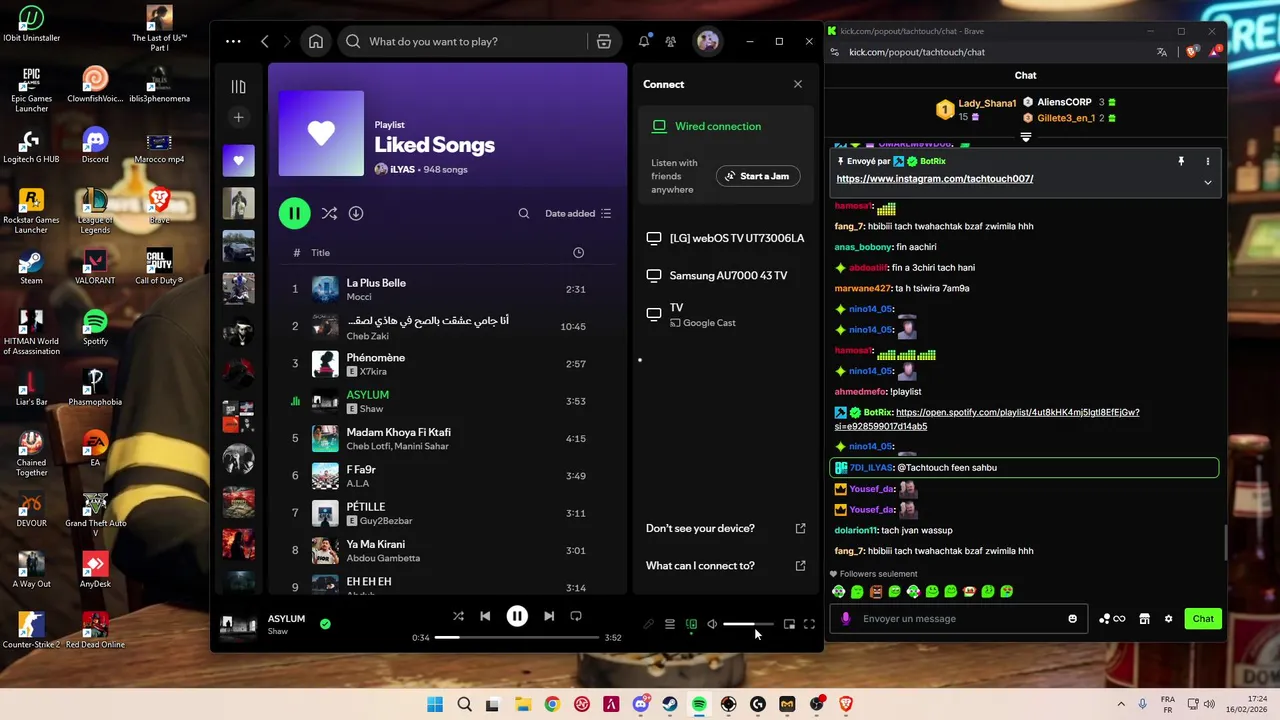Go back with Spotify's left chevron
This screenshot has width=1280, height=720.
coord(265,41)
